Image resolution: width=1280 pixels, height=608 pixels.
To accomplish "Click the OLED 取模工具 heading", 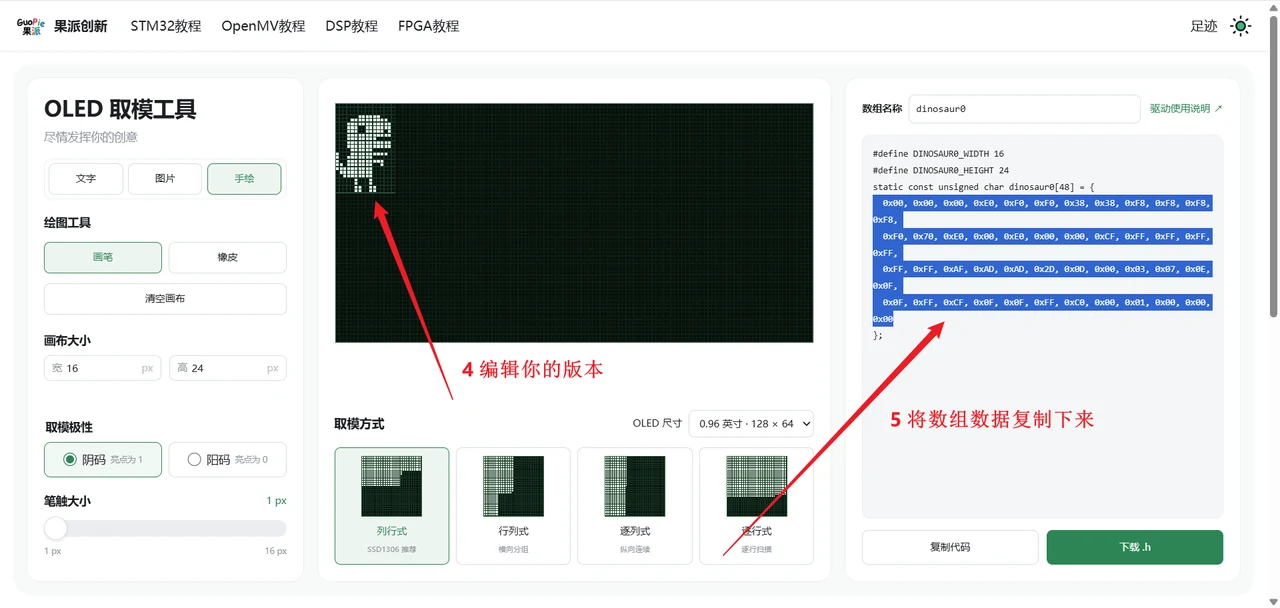I will [120, 109].
